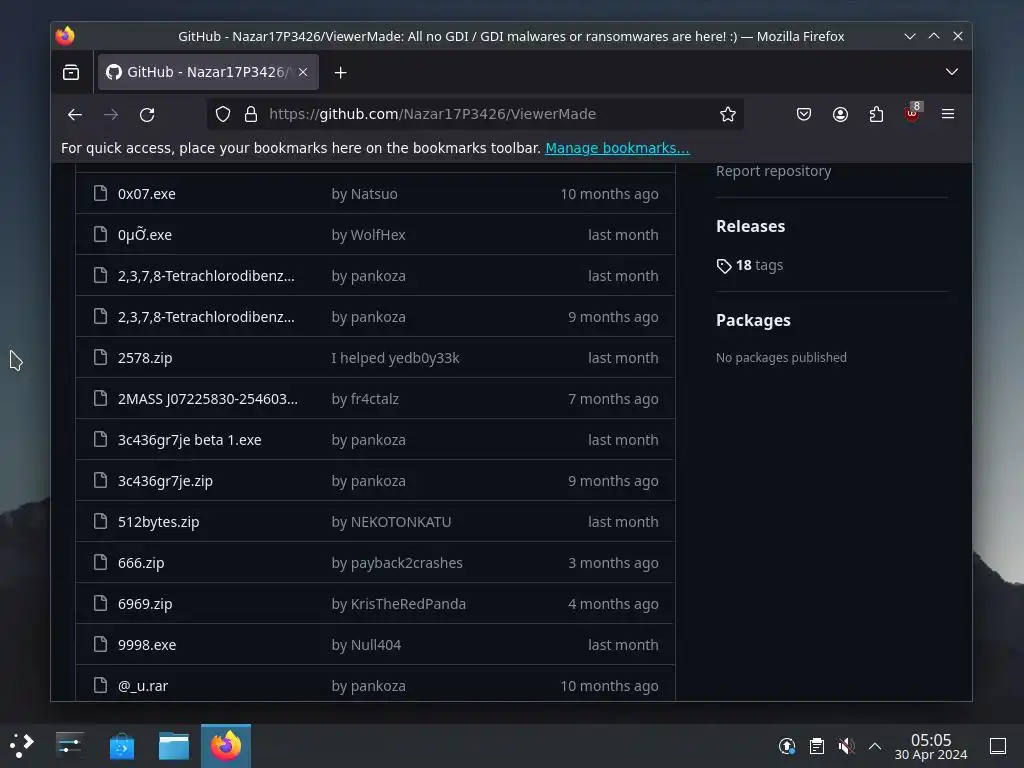Screen dimensions: 1024x768
Task: Toggle the muted volume tray icon
Action: (x=846, y=746)
